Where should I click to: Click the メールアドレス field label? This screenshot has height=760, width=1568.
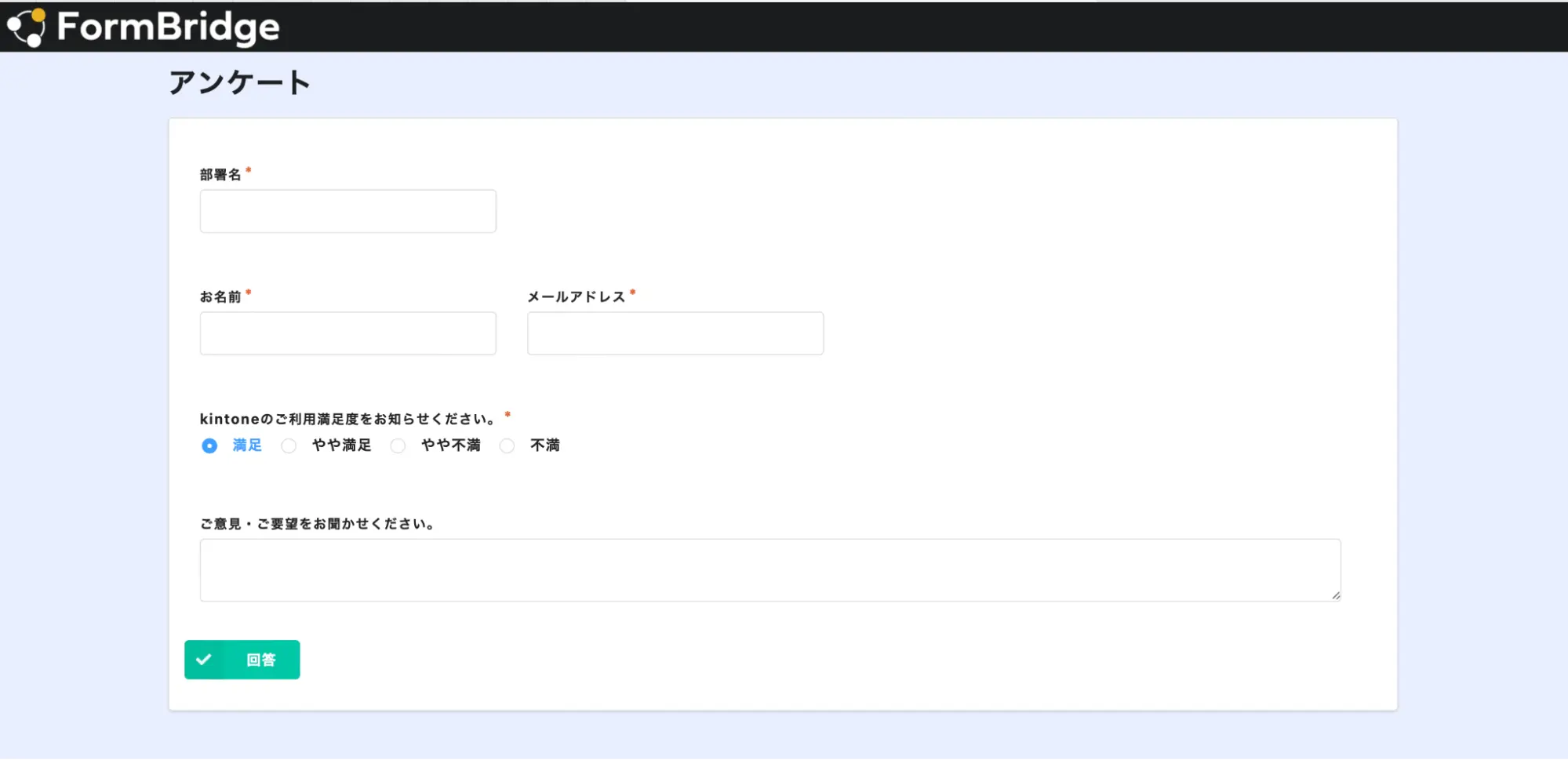[x=576, y=296]
